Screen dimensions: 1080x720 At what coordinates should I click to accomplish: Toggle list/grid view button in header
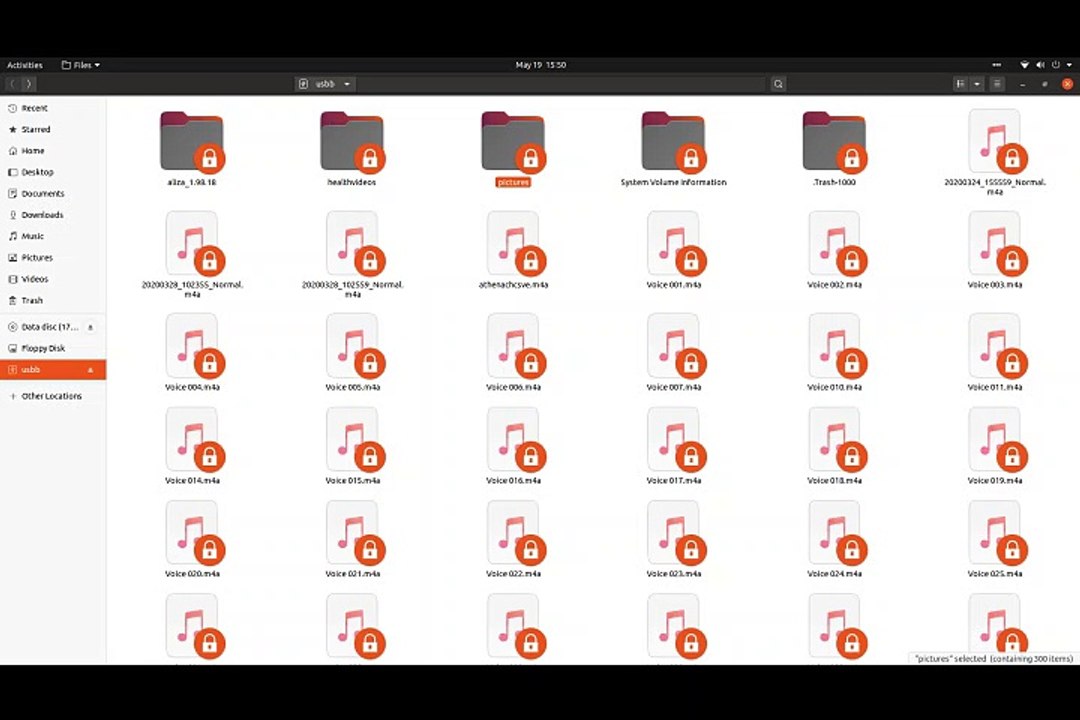click(x=960, y=84)
